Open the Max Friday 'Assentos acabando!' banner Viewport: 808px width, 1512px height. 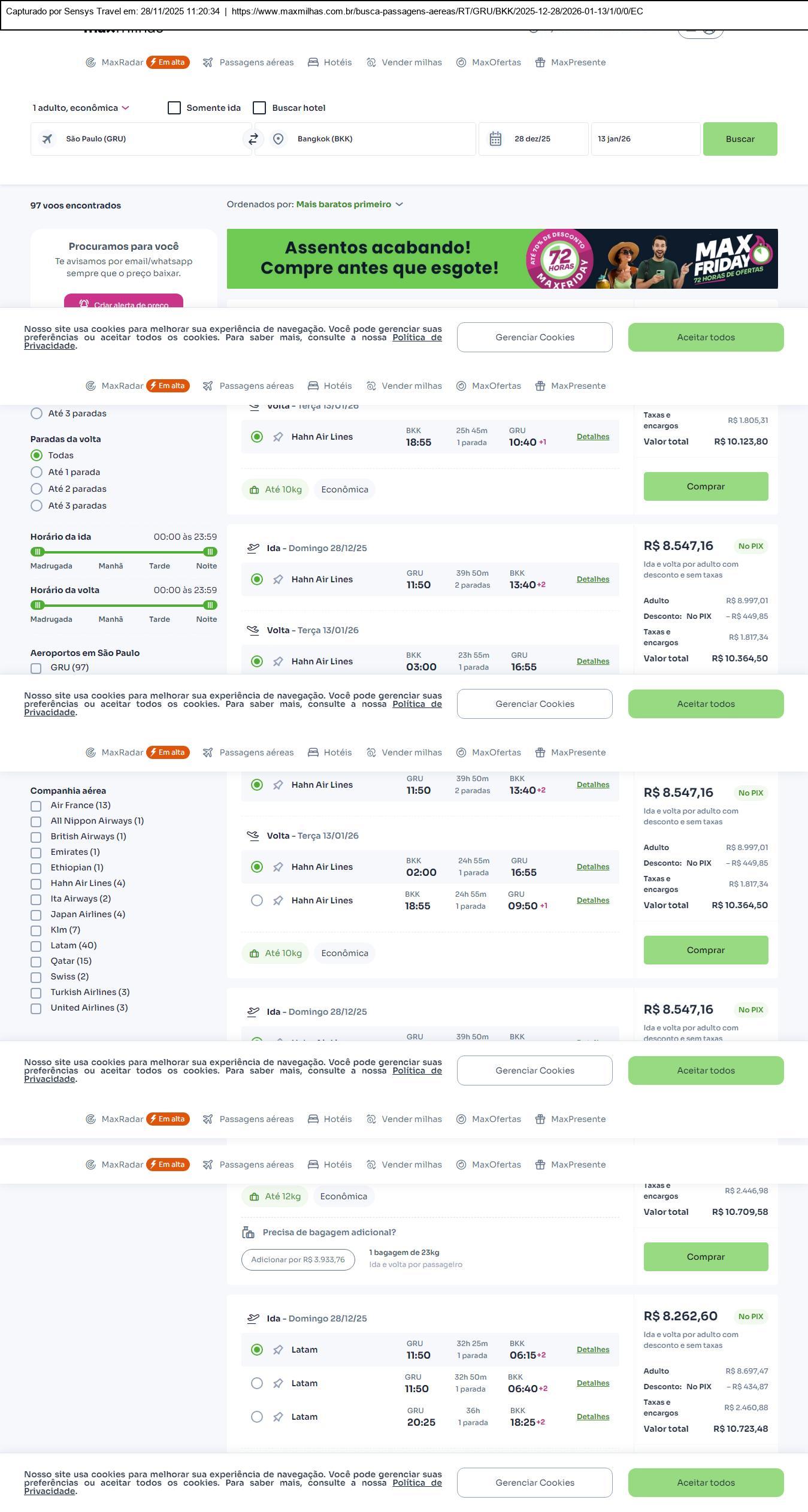(502, 259)
